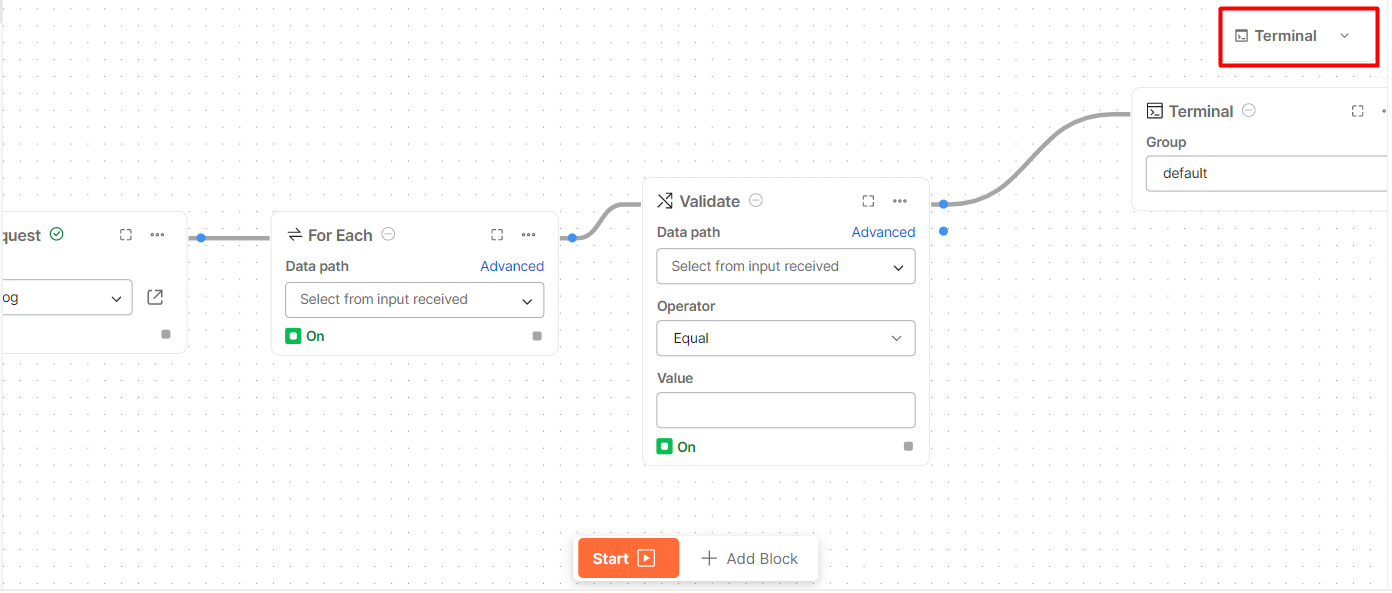The width and height of the screenshot is (1392, 593).
Task: Click minus circle icon beside For Each title
Action: (388, 234)
